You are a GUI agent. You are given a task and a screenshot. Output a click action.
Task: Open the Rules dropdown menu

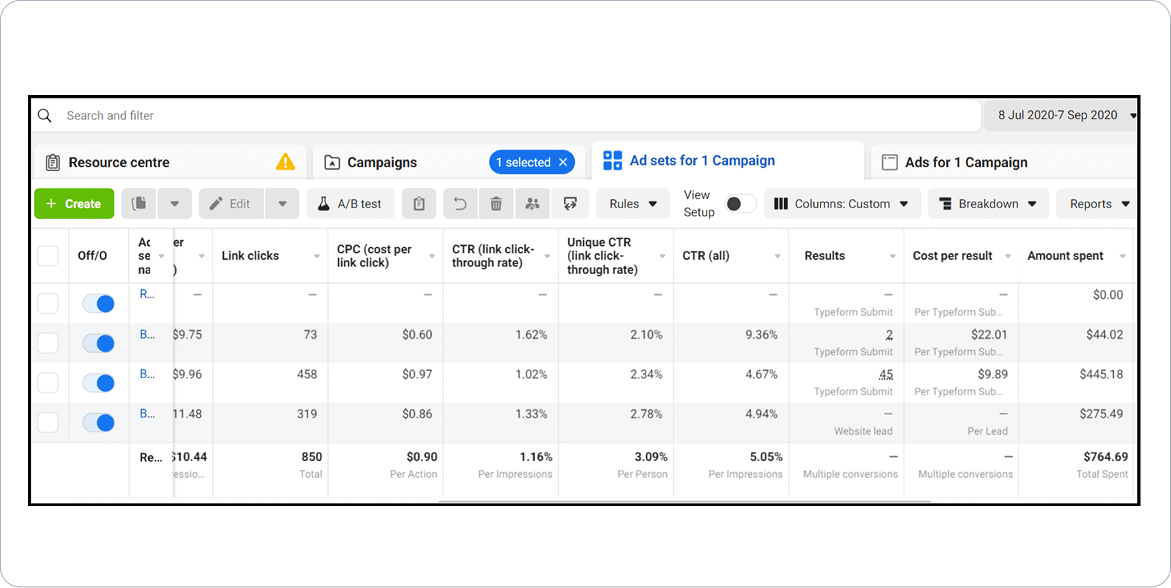coord(633,204)
